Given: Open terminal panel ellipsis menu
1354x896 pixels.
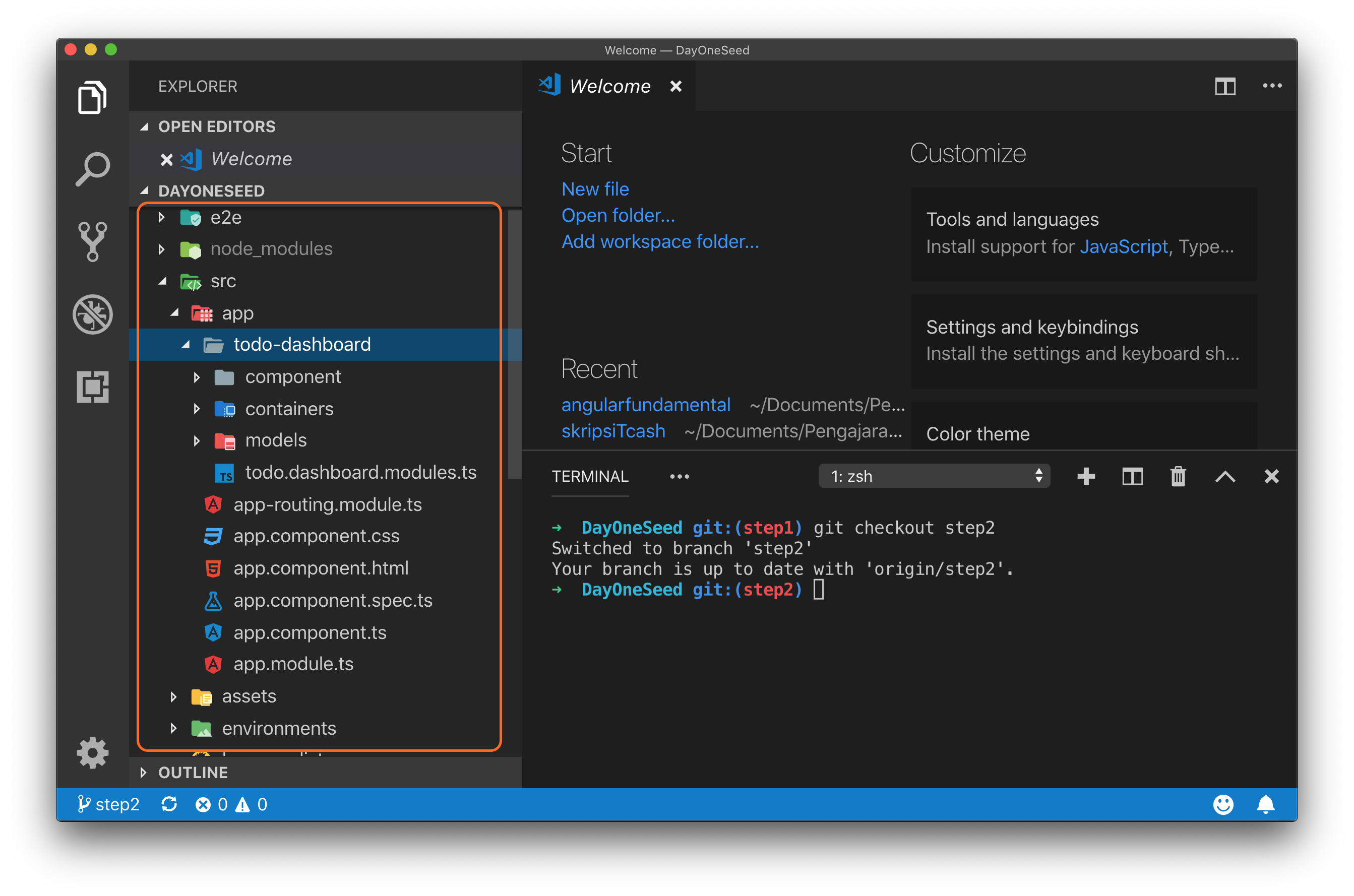Looking at the screenshot, I should tap(679, 476).
